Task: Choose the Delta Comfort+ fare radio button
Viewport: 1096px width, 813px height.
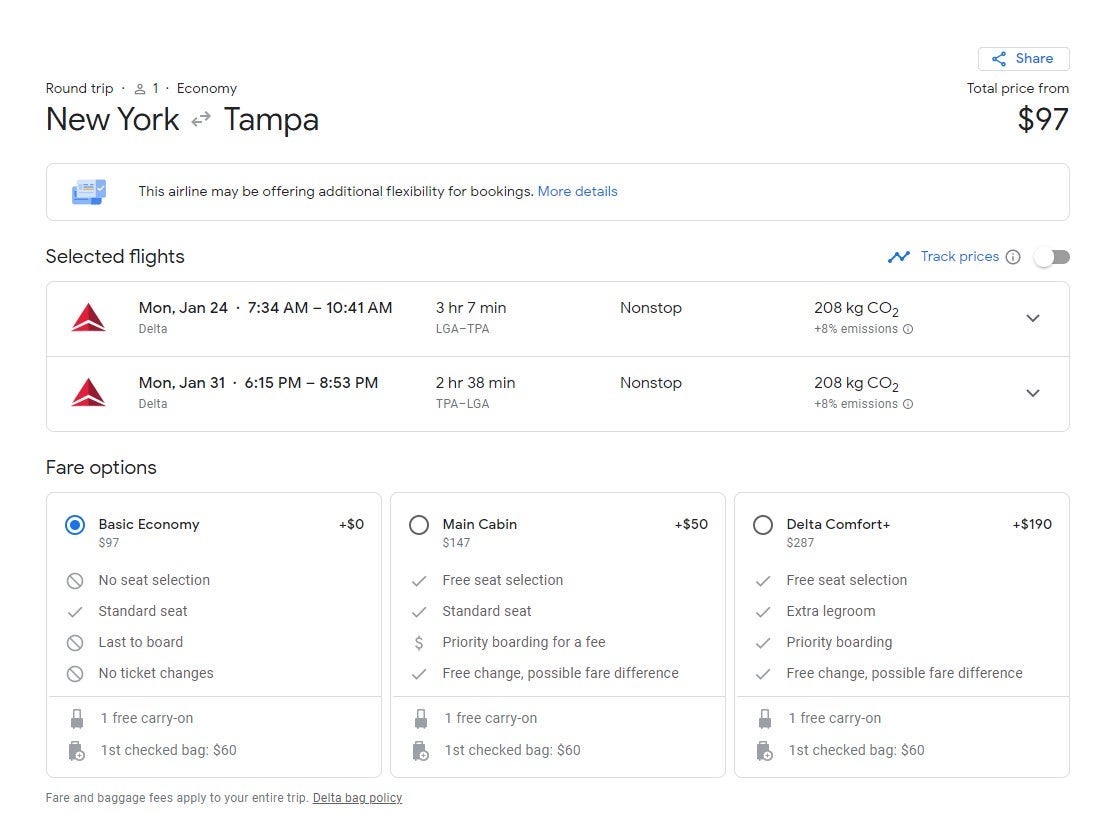Action: tap(763, 525)
